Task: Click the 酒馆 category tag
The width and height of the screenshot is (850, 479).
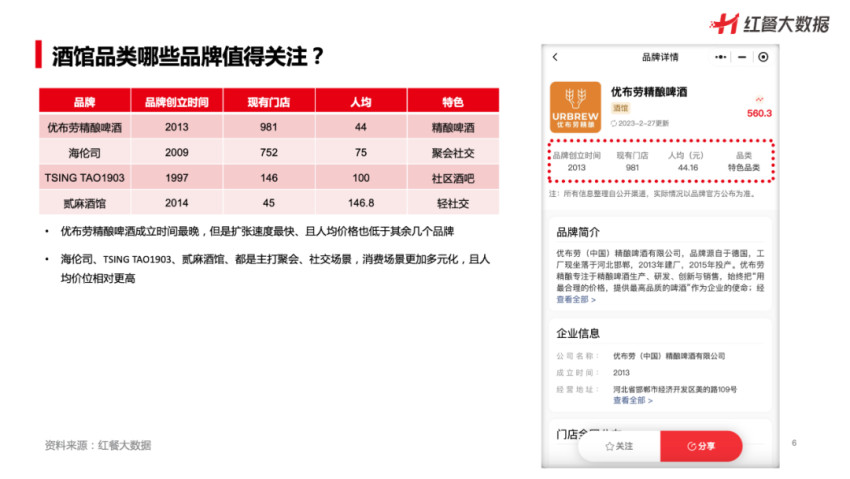Action: pos(620,108)
